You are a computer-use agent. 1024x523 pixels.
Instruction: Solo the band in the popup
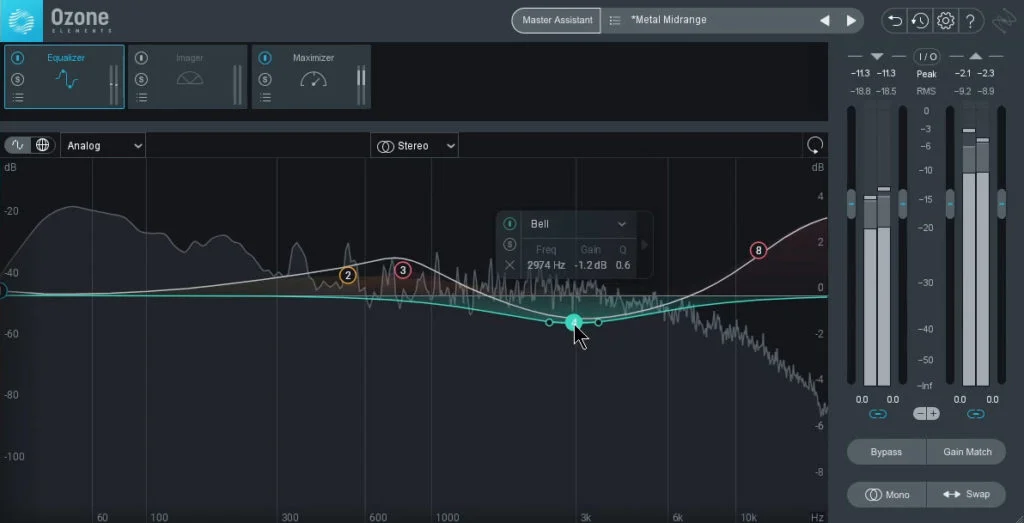(509, 245)
